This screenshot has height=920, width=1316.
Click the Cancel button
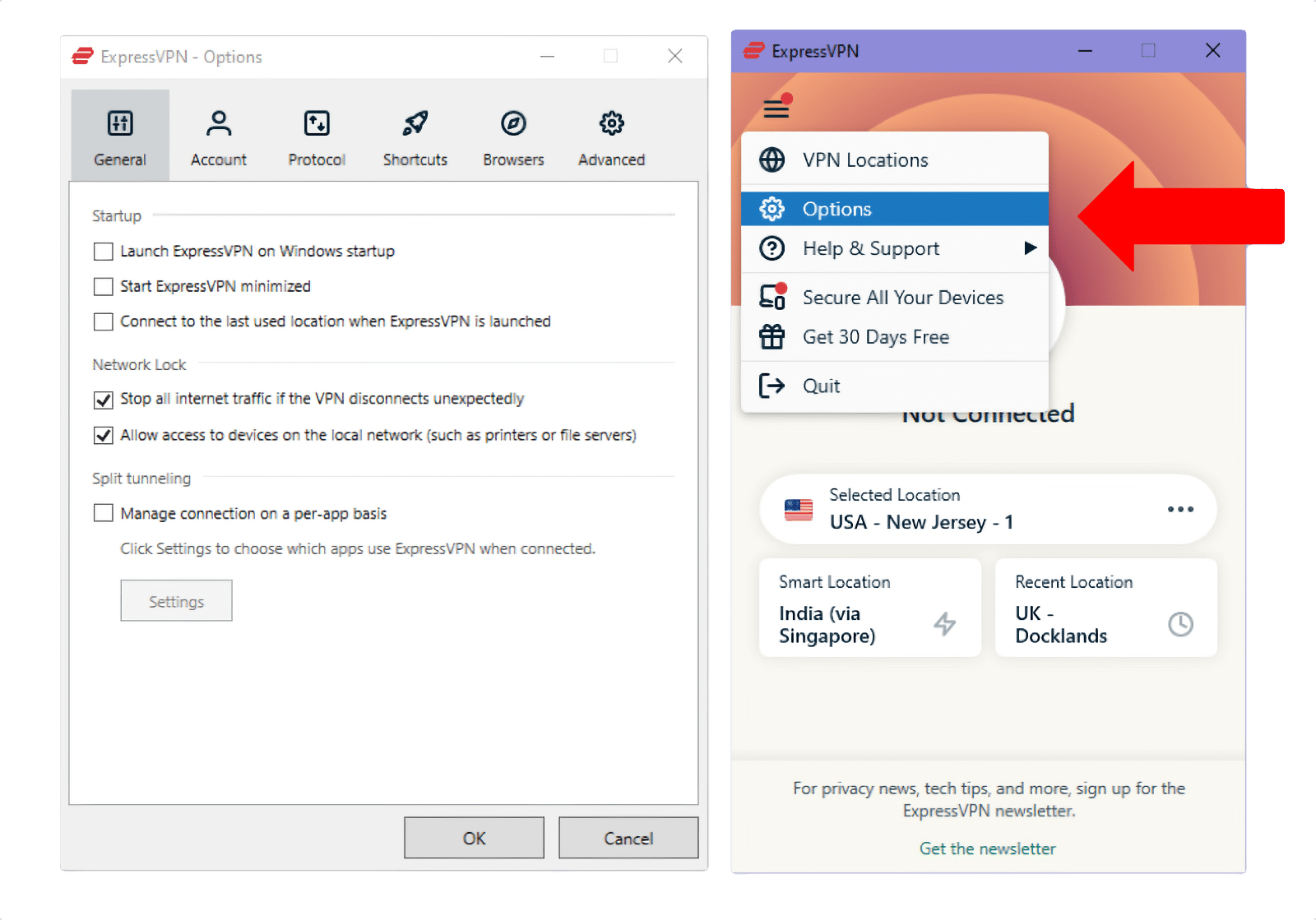click(628, 838)
